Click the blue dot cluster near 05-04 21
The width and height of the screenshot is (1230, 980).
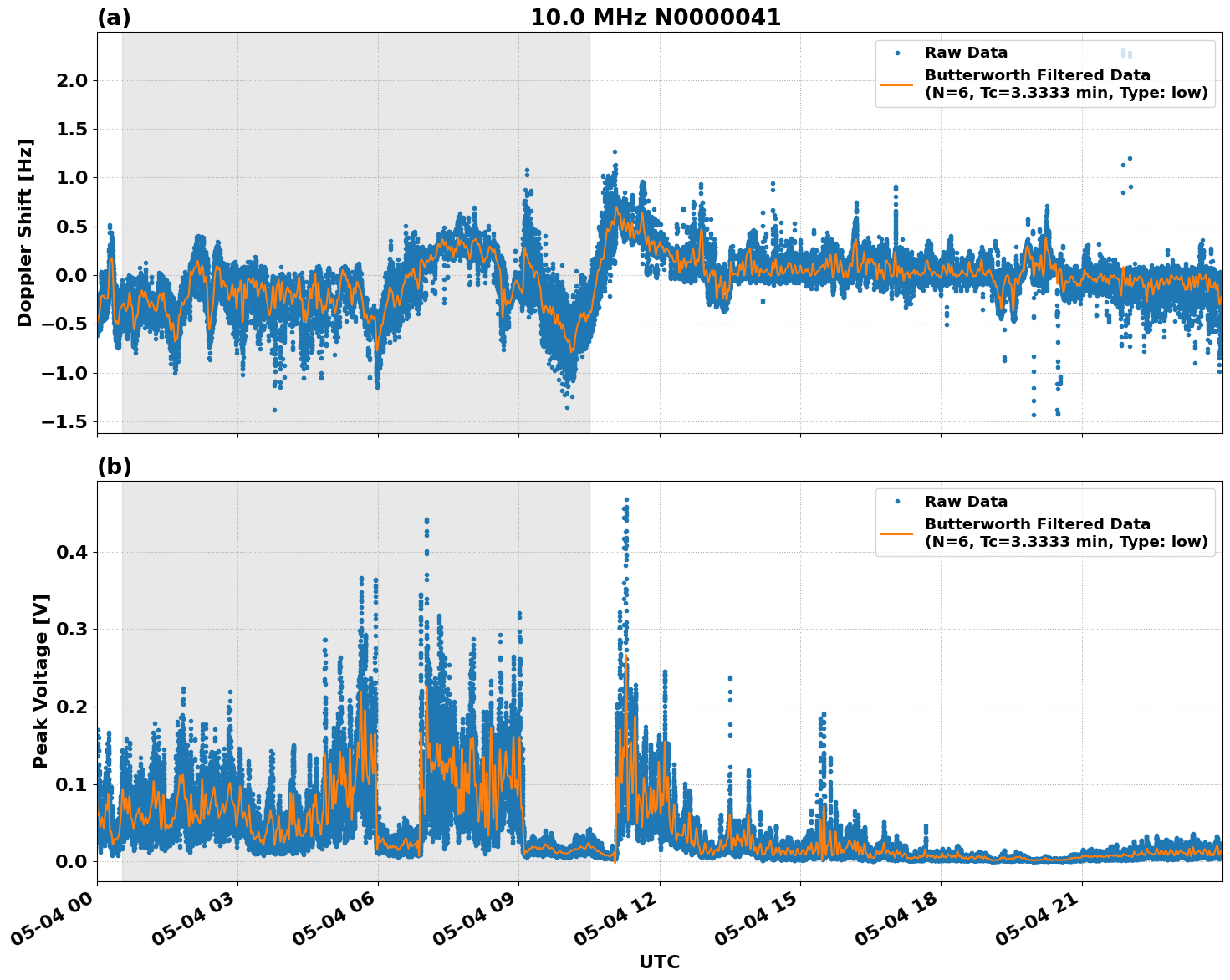pyautogui.click(x=1125, y=176)
